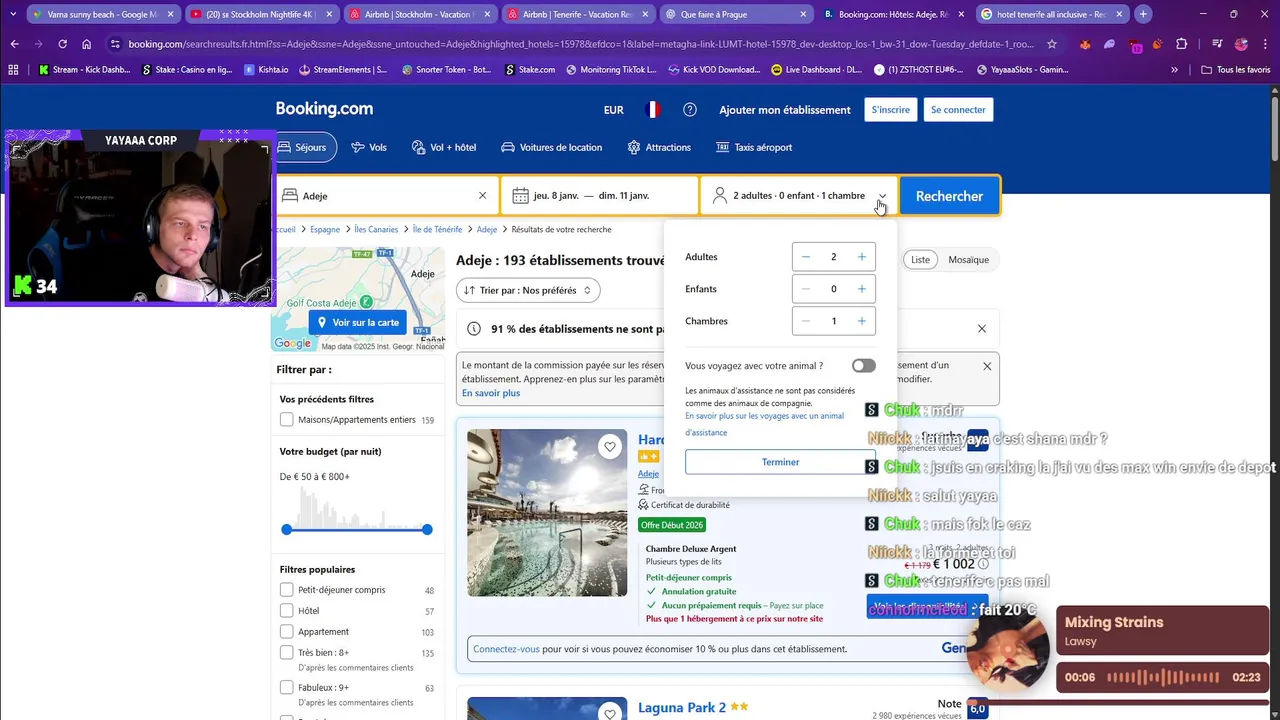The height and width of the screenshot is (720, 1280).
Task: Check Maisons/Appartements entiers filter
Action: 287,420
